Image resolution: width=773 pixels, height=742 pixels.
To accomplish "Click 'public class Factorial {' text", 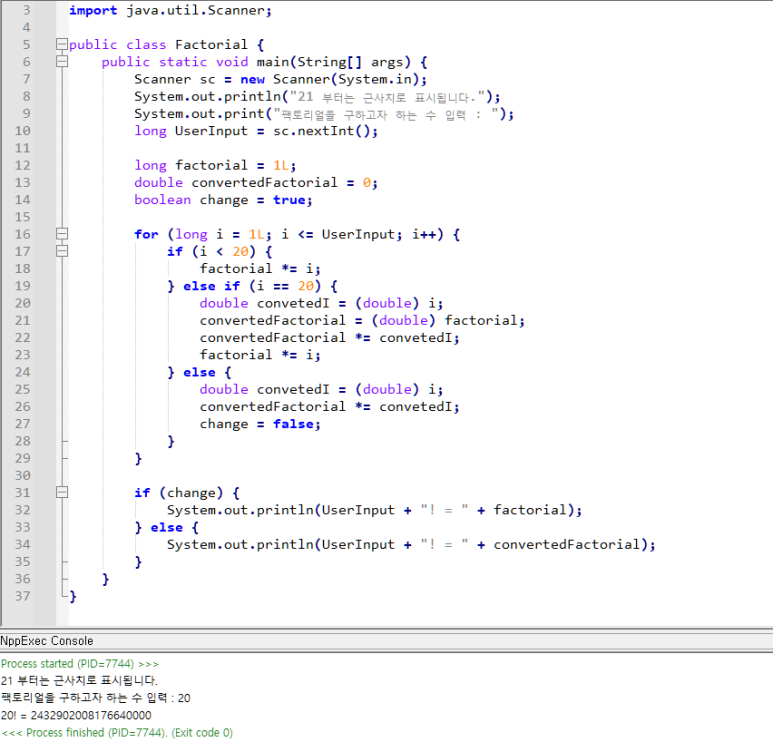I will [167, 45].
